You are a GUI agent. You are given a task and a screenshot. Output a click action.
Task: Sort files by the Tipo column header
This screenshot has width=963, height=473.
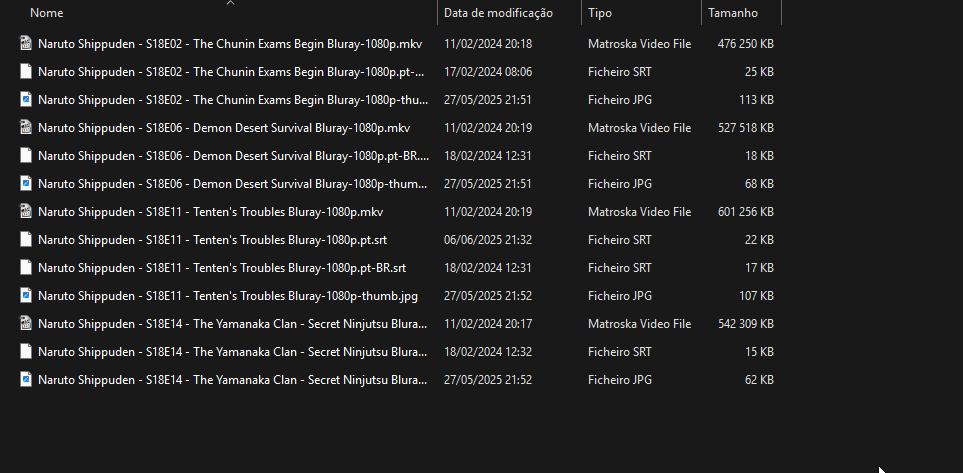coord(599,13)
